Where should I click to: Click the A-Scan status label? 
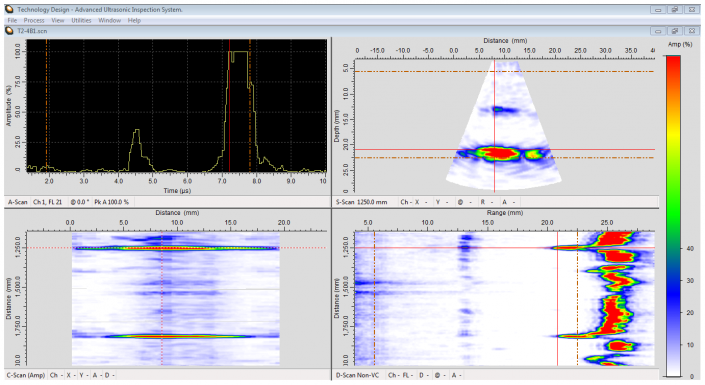click(18, 202)
